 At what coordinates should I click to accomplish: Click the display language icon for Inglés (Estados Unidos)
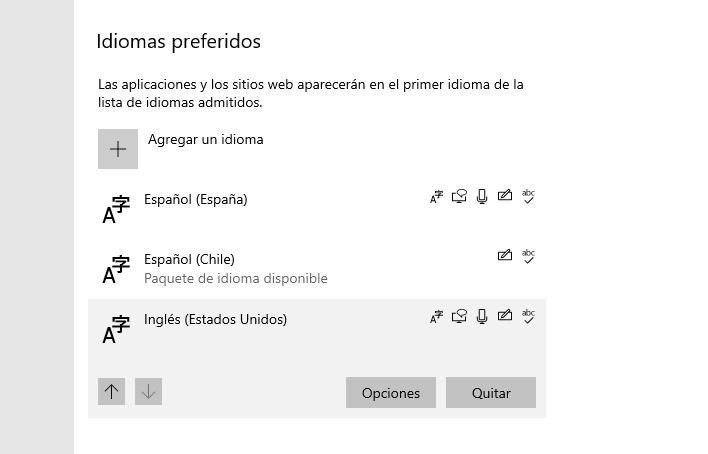coord(436,317)
